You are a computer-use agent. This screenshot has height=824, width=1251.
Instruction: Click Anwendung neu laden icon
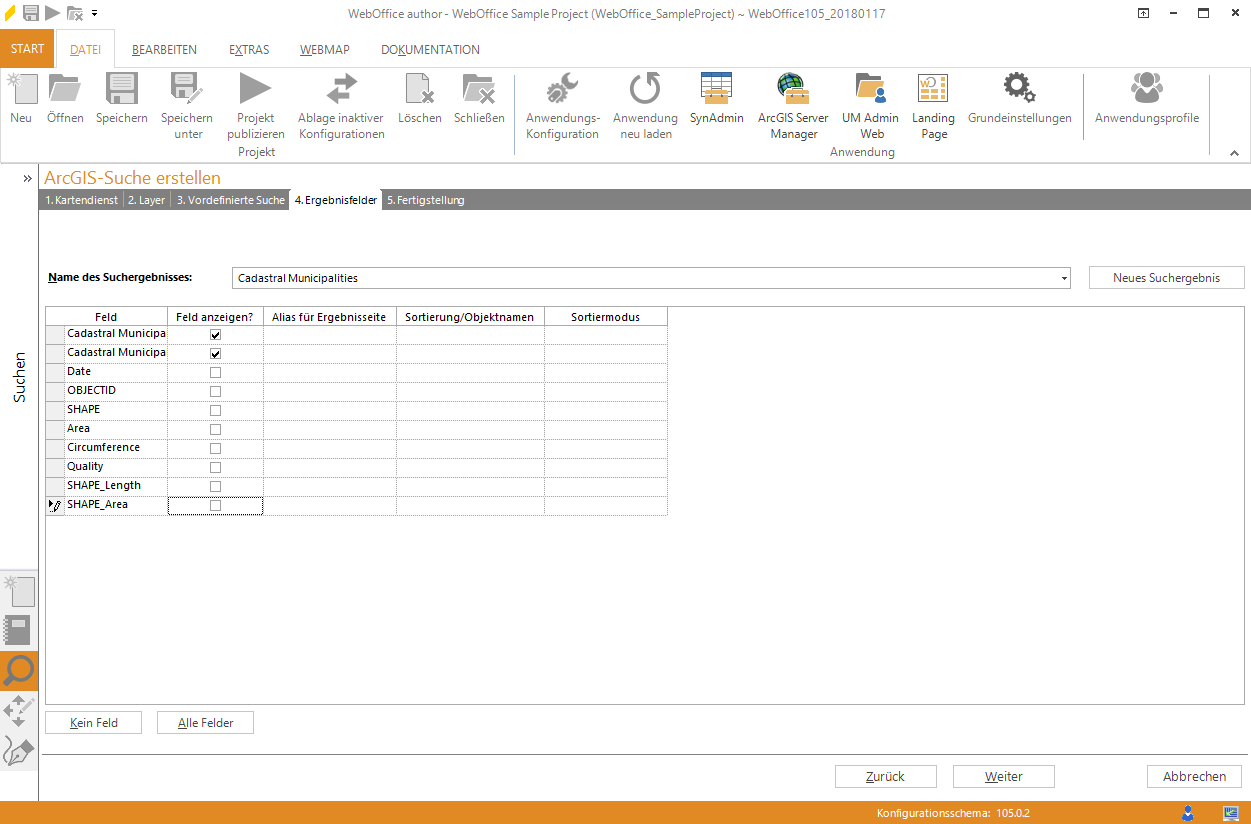click(x=645, y=90)
